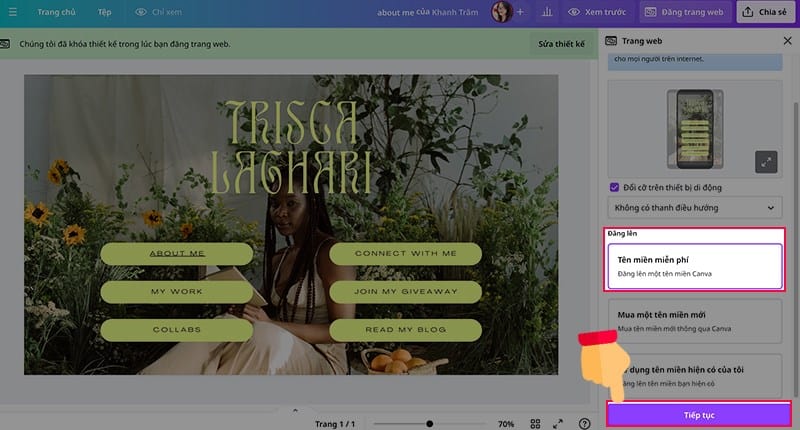Viewport: 800px width, 430px height.
Task: Click the zoom slider handle
Action: pos(430,423)
